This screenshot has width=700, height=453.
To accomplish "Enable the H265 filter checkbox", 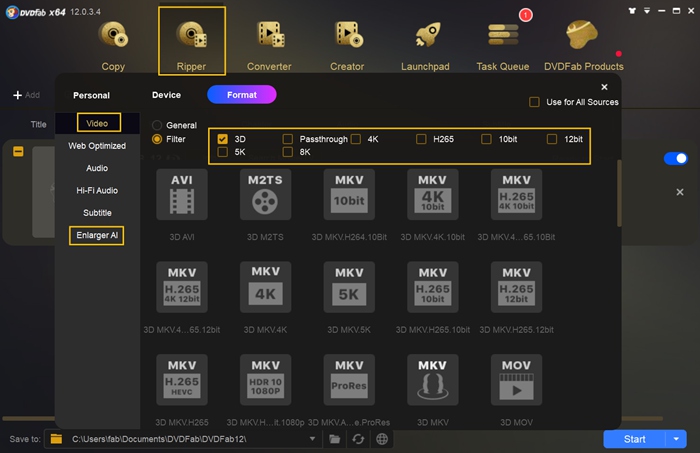I will (421, 139).
